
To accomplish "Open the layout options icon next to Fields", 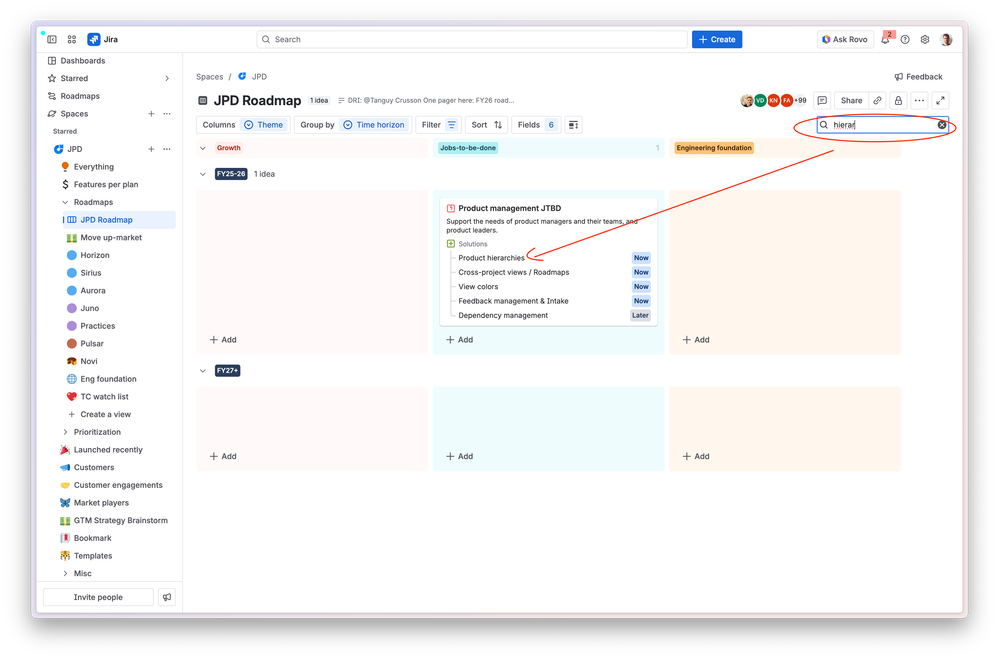I will (x=573, y=125).
